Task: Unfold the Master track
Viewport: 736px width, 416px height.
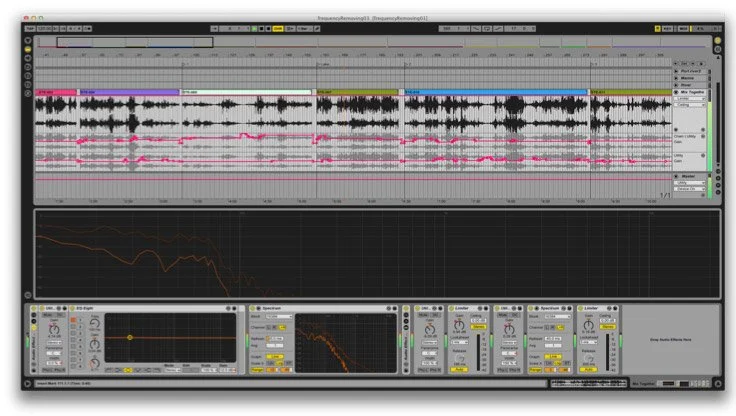Action: pos(676,176)
